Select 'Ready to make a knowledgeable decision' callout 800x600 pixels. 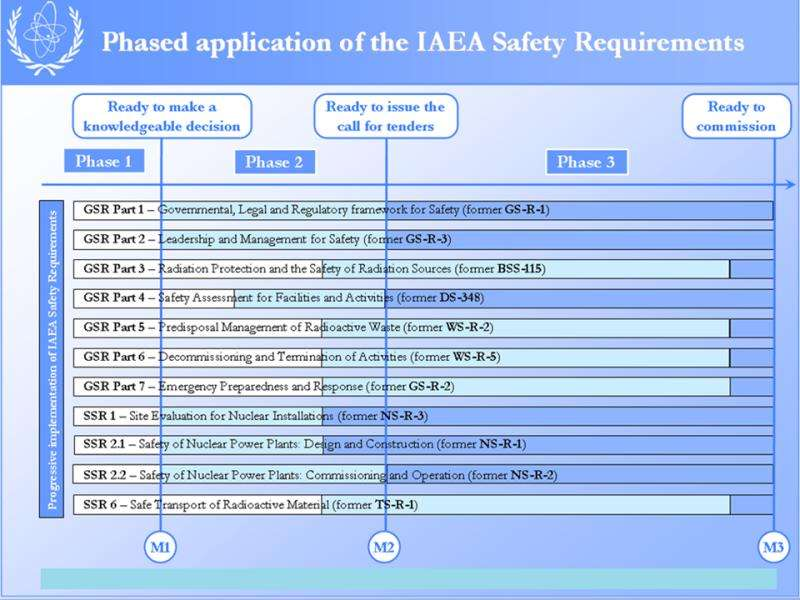click(x=162, y=117)
